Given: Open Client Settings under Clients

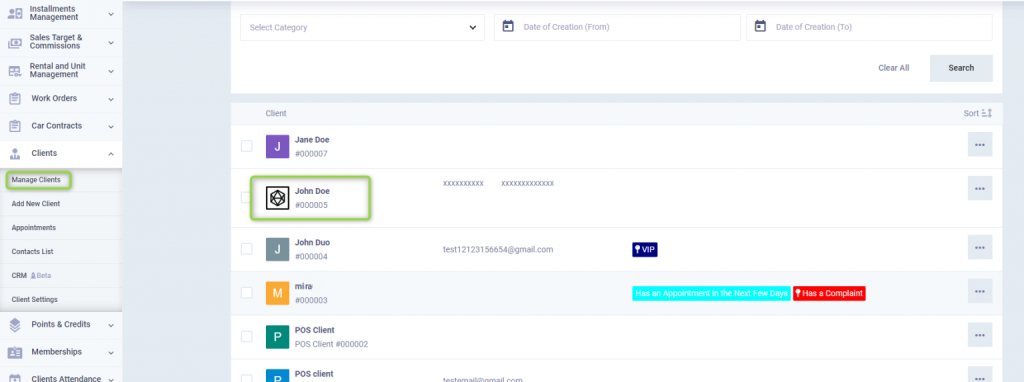Looking at the screenshot, I should [35, 300].
